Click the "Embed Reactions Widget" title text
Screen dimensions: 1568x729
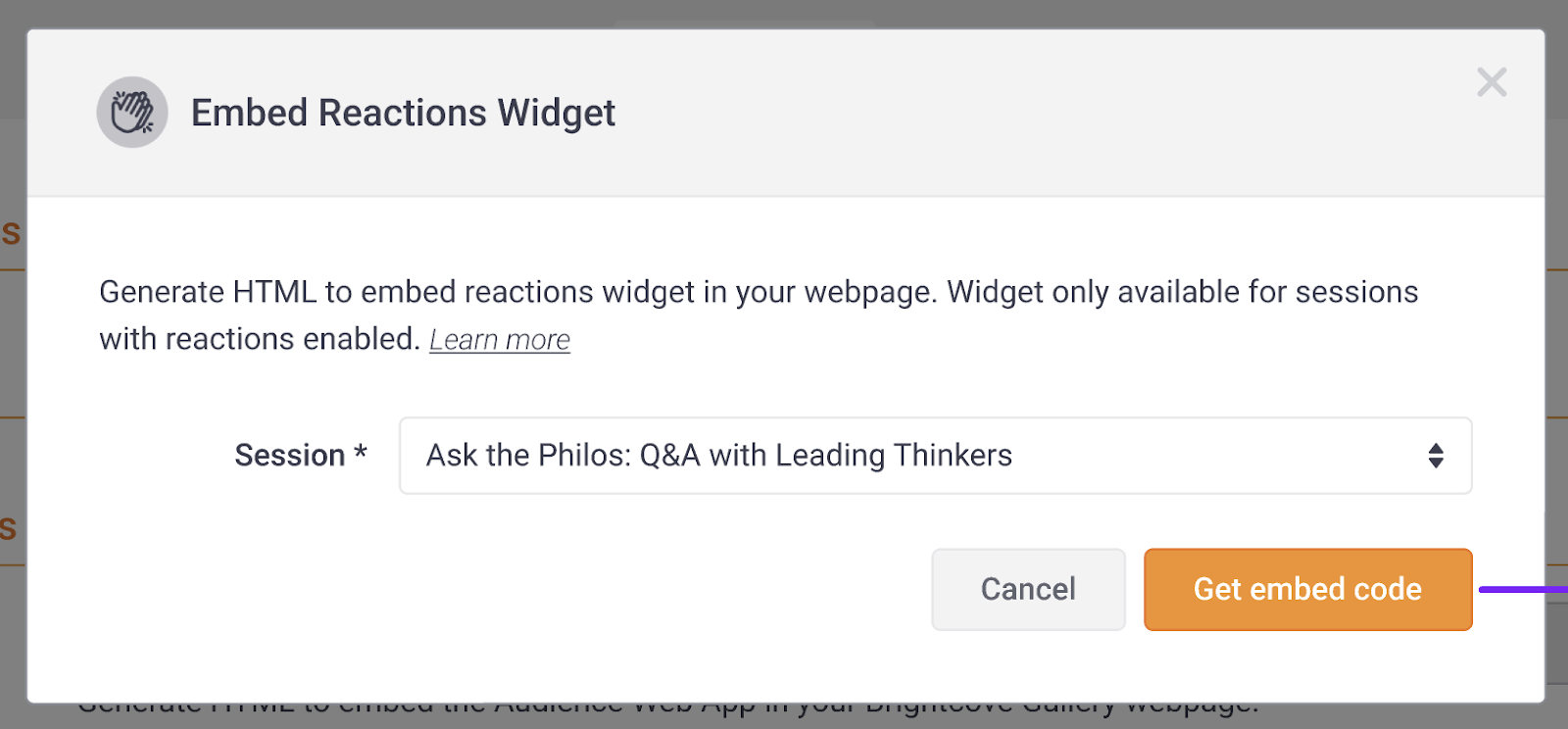point(403,113)
